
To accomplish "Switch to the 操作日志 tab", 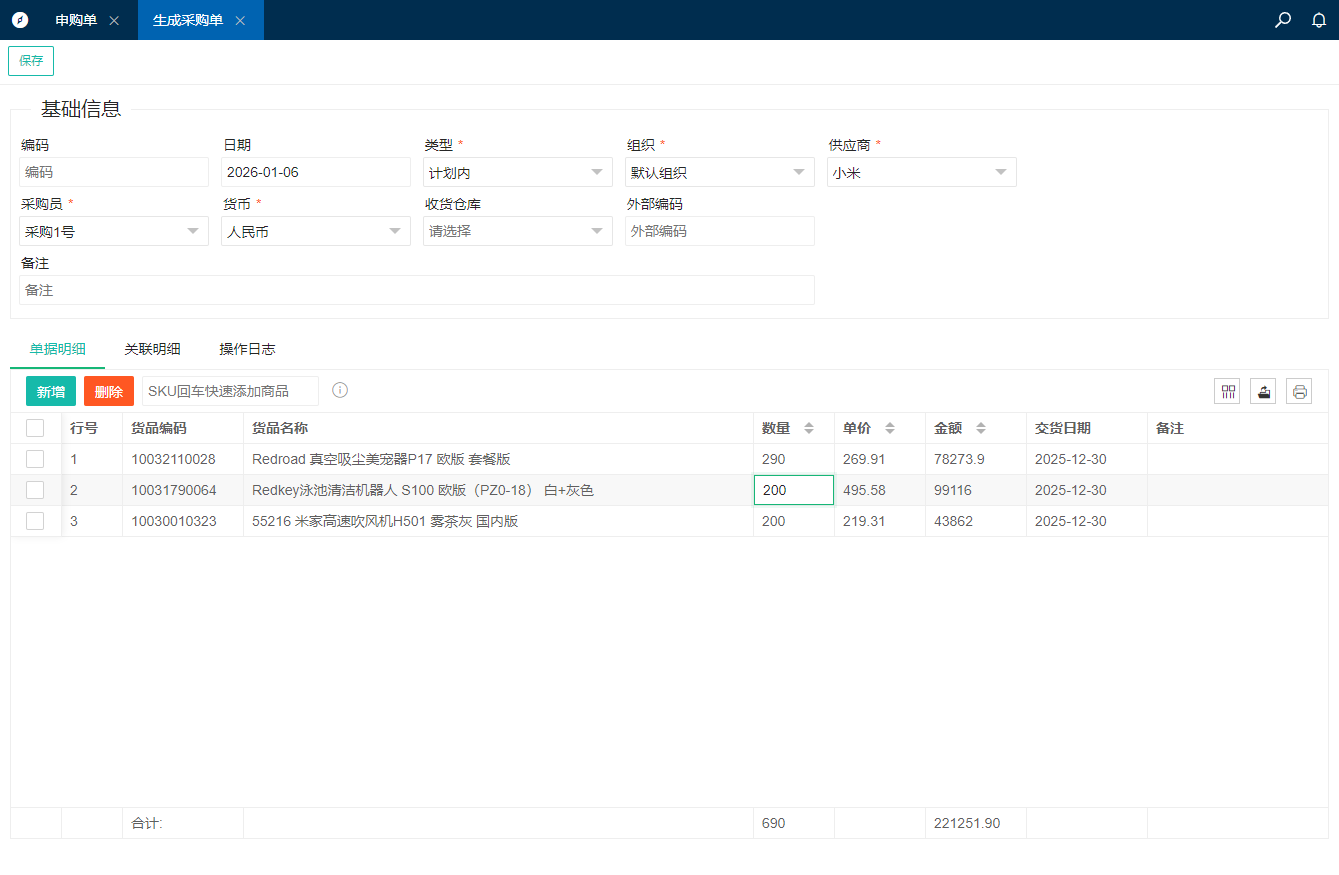I will click(247, 349).
